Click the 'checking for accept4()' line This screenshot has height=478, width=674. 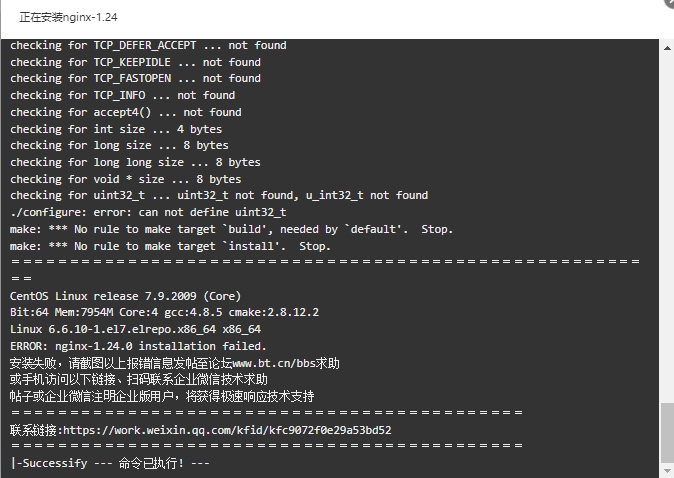click(x=126, y=112)
